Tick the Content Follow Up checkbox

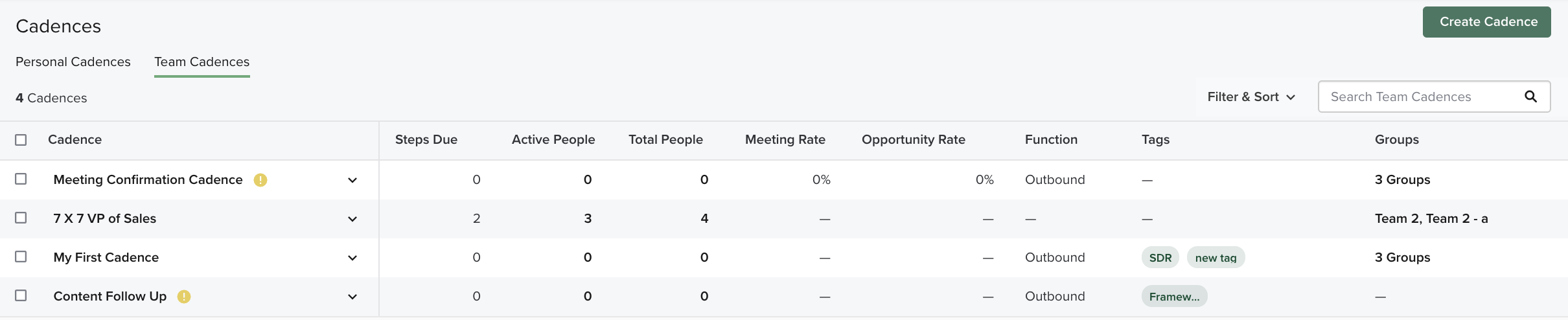pyautogui.click(x=21, y=295)
